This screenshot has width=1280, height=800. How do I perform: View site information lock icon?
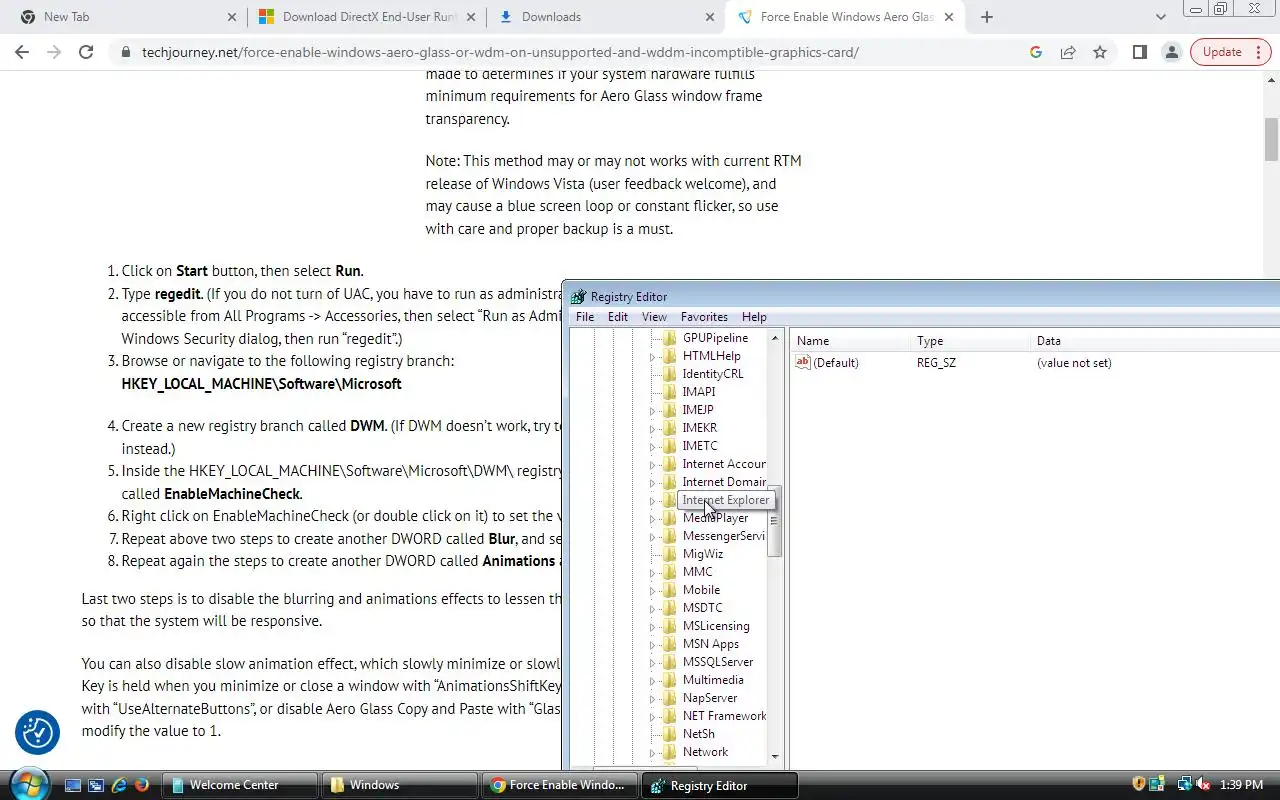click(x=126, y=52)
